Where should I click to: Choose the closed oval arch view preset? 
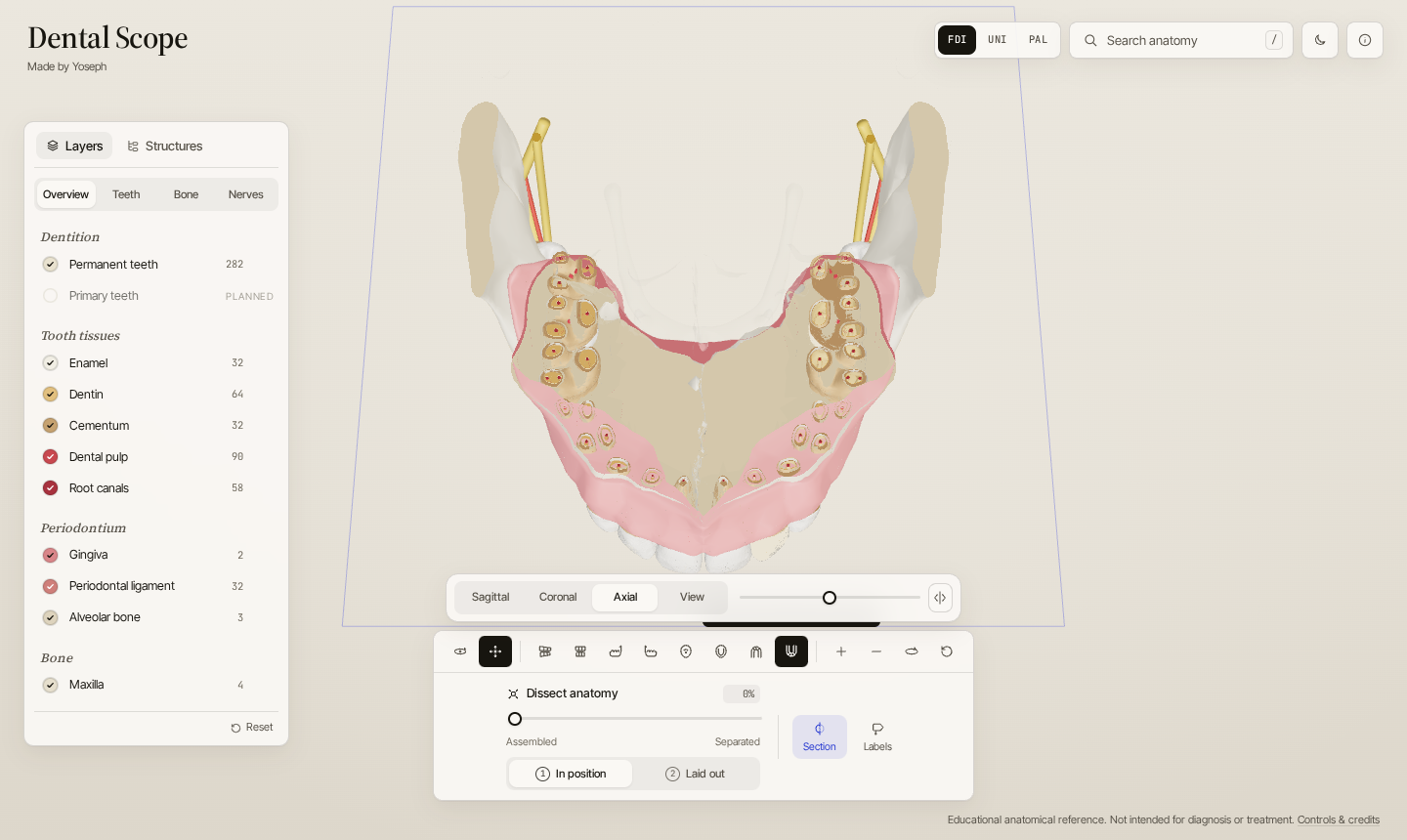click(721, 651)
